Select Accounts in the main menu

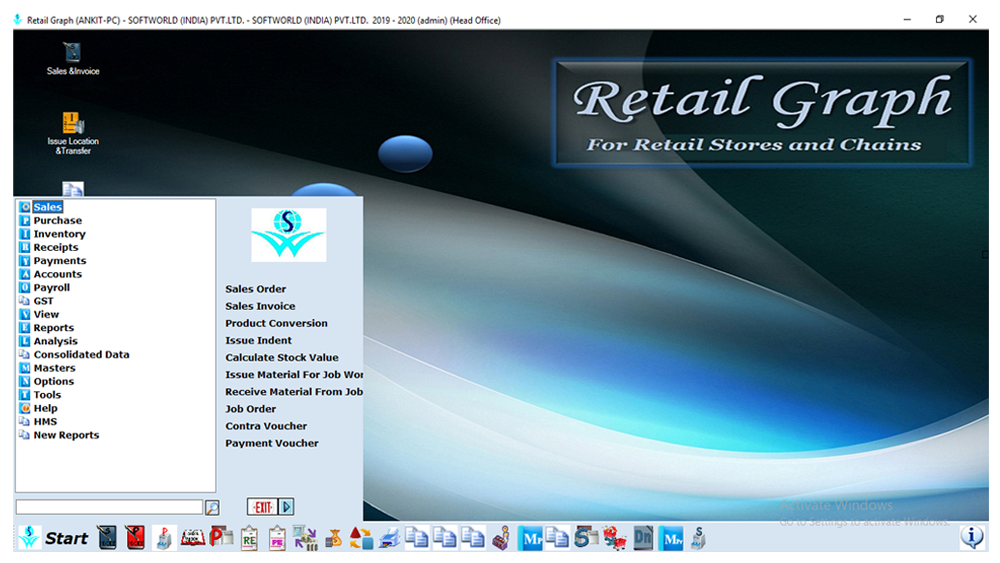57,274
